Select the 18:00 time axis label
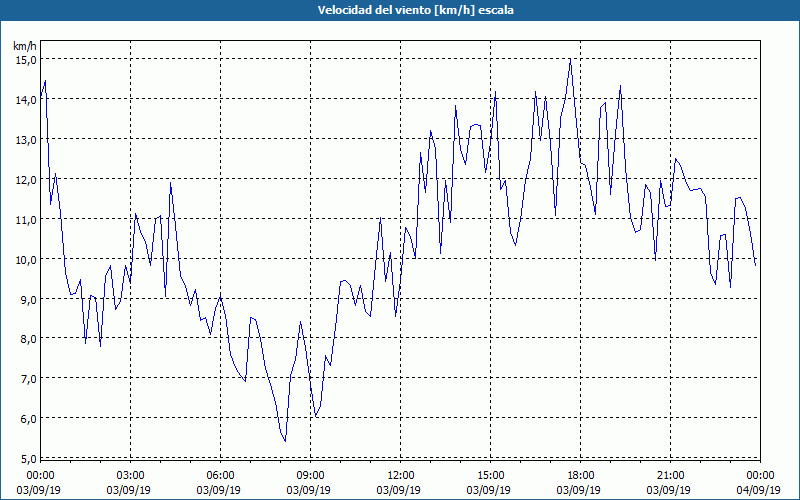 pos(581,476)
